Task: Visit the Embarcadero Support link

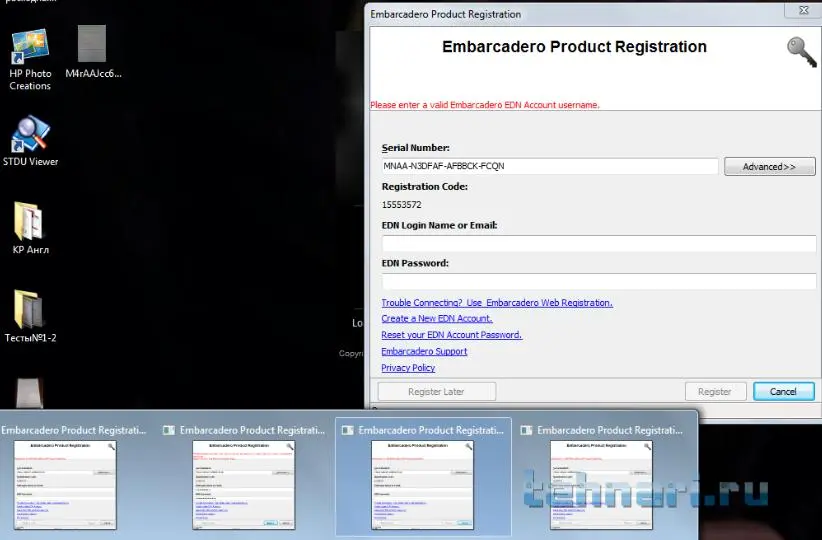Action: tap(424, 351)
